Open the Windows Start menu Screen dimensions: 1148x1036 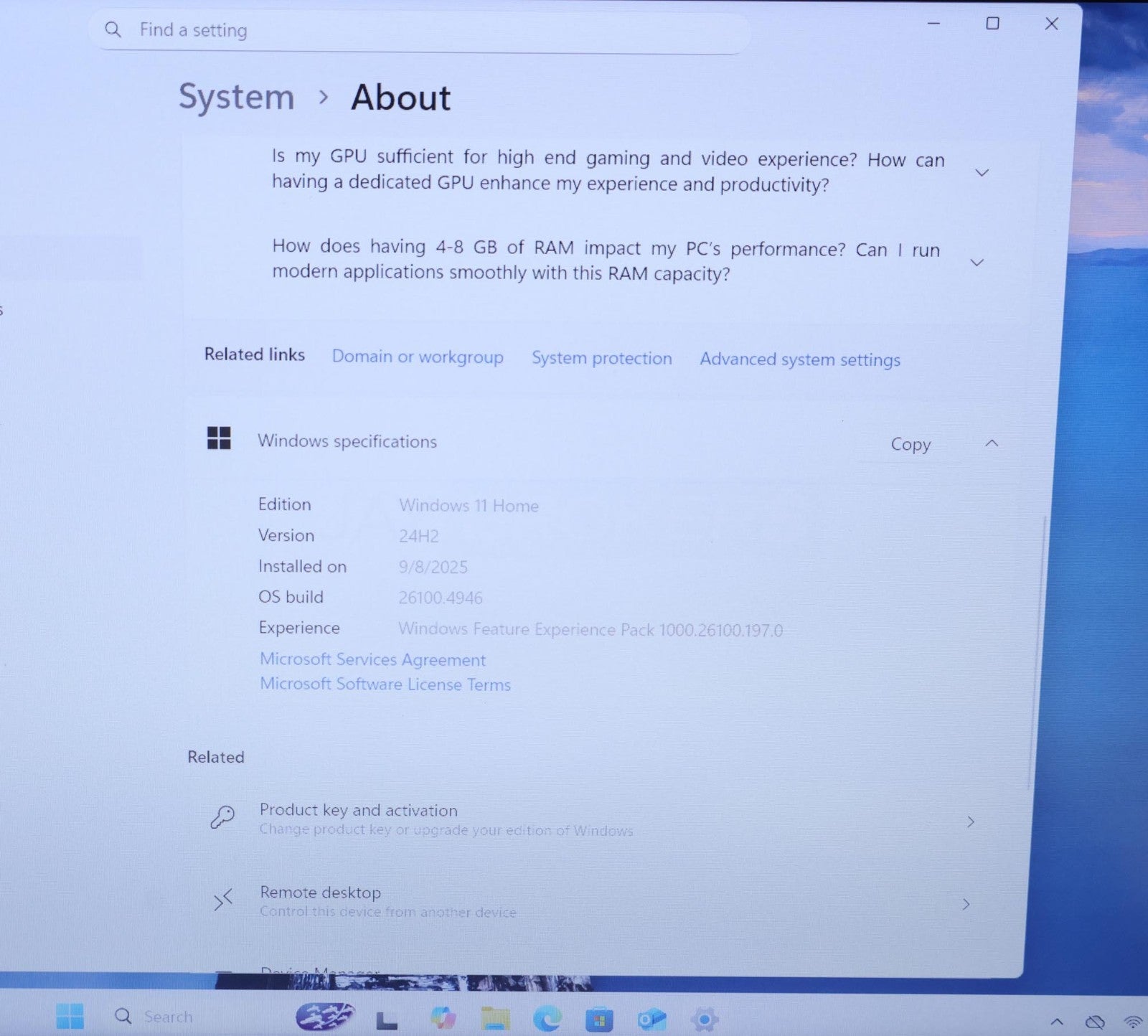coord(70,1016)
